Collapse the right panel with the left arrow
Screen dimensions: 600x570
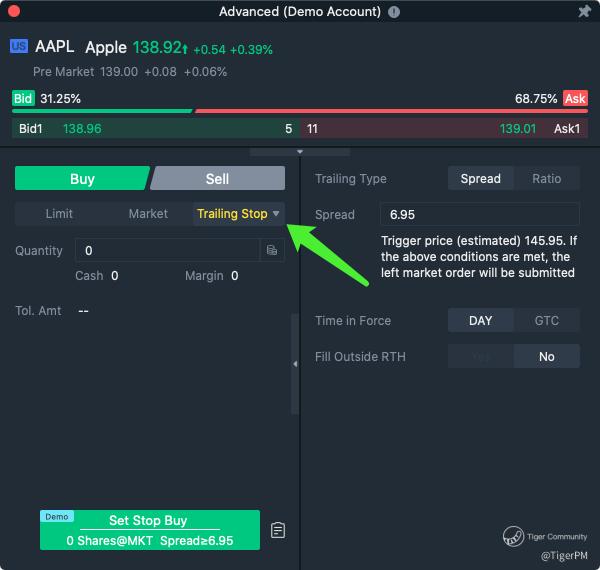coord(295,364)
